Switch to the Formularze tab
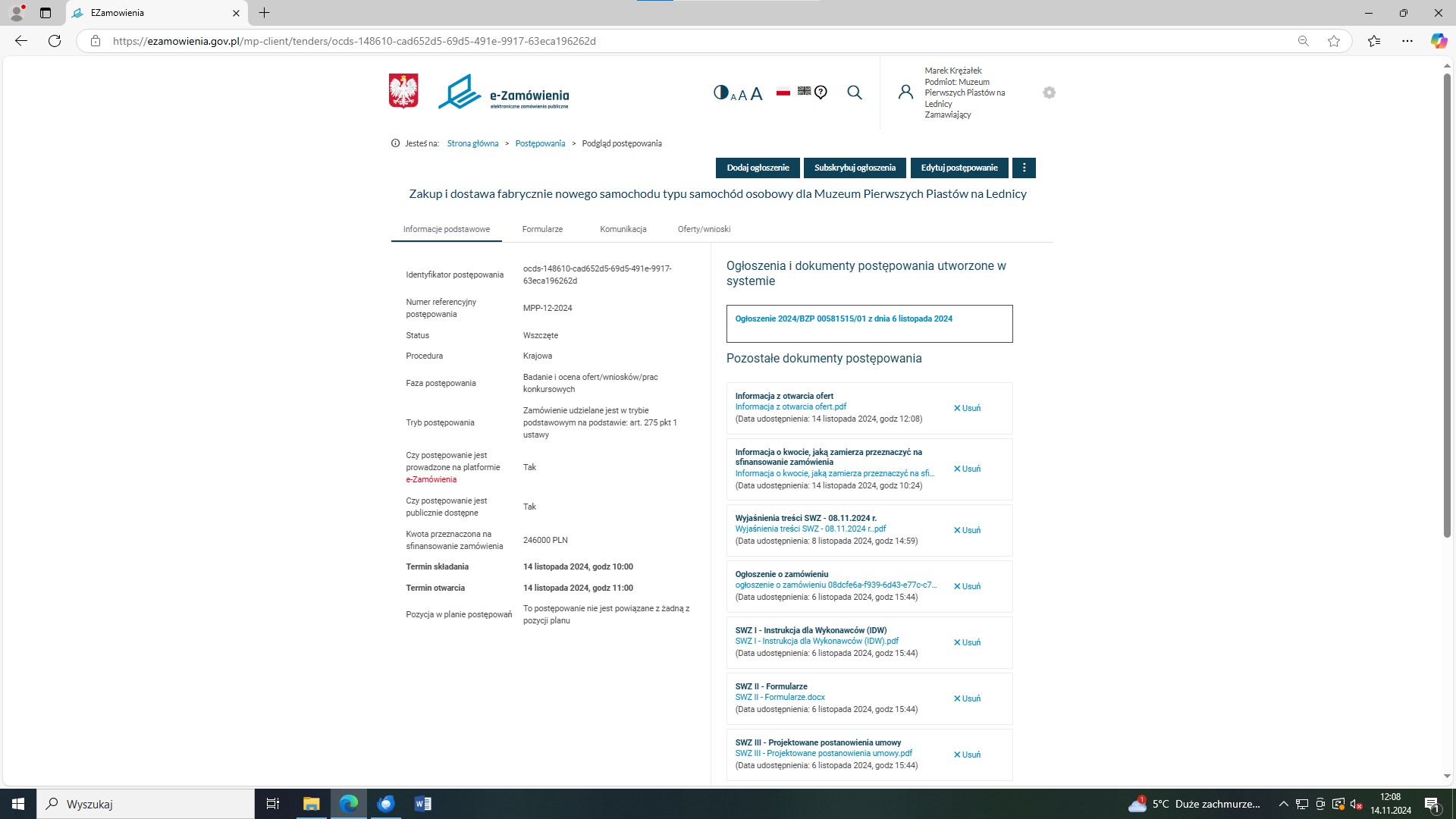 click(542, 229)
